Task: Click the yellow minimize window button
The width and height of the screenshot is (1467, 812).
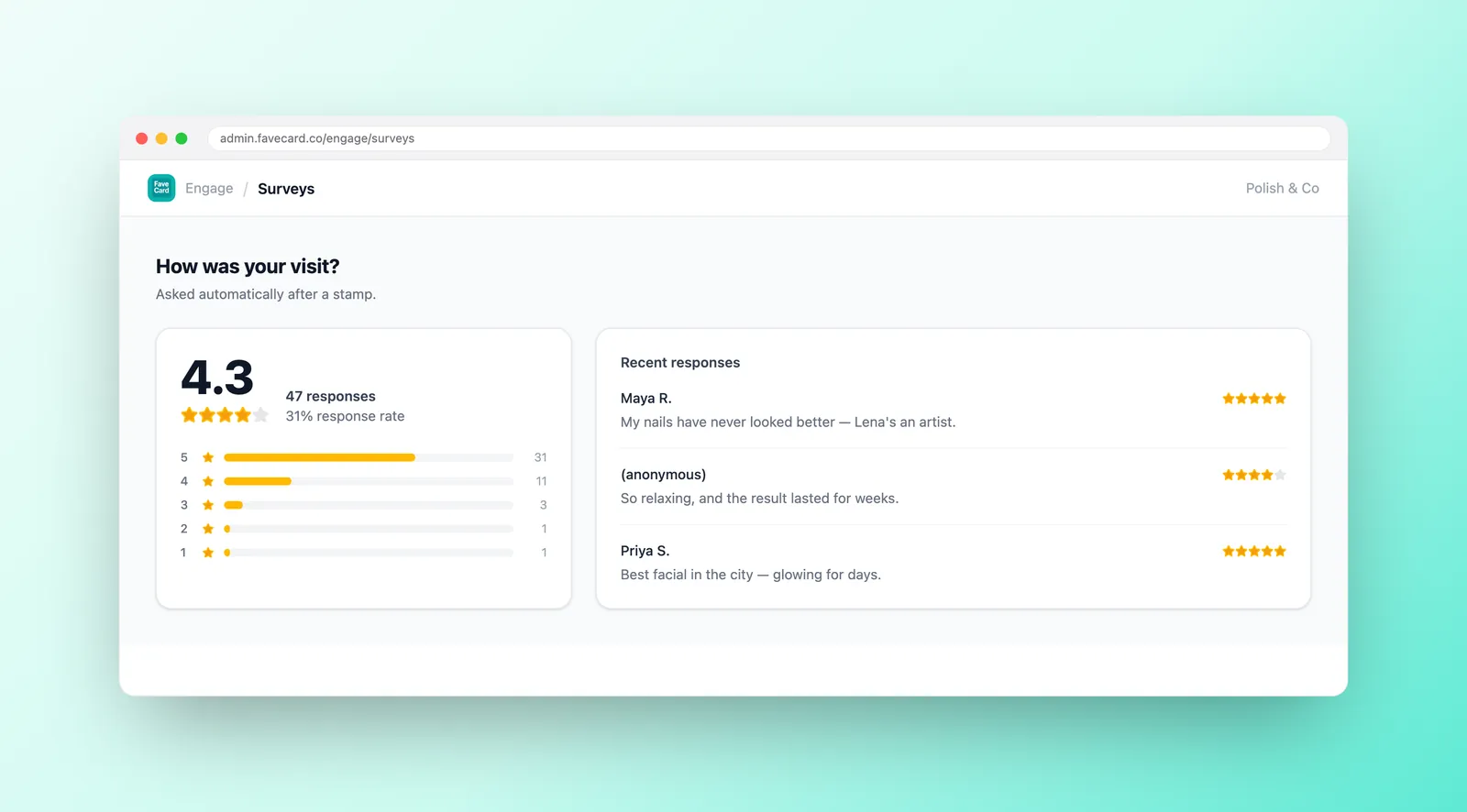Action: 161,138
